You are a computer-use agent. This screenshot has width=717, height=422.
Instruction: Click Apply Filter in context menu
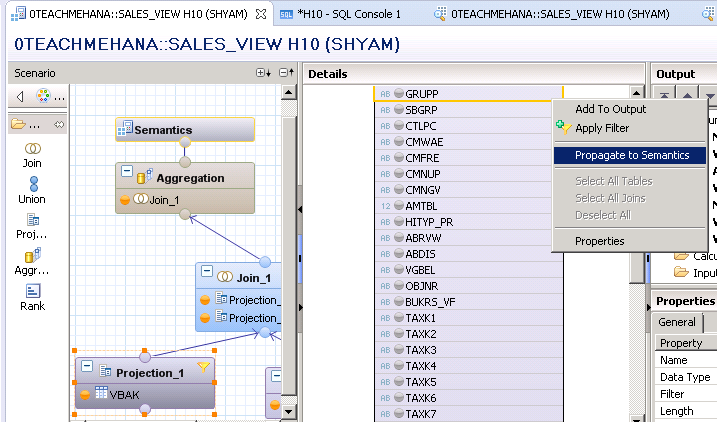602,128
